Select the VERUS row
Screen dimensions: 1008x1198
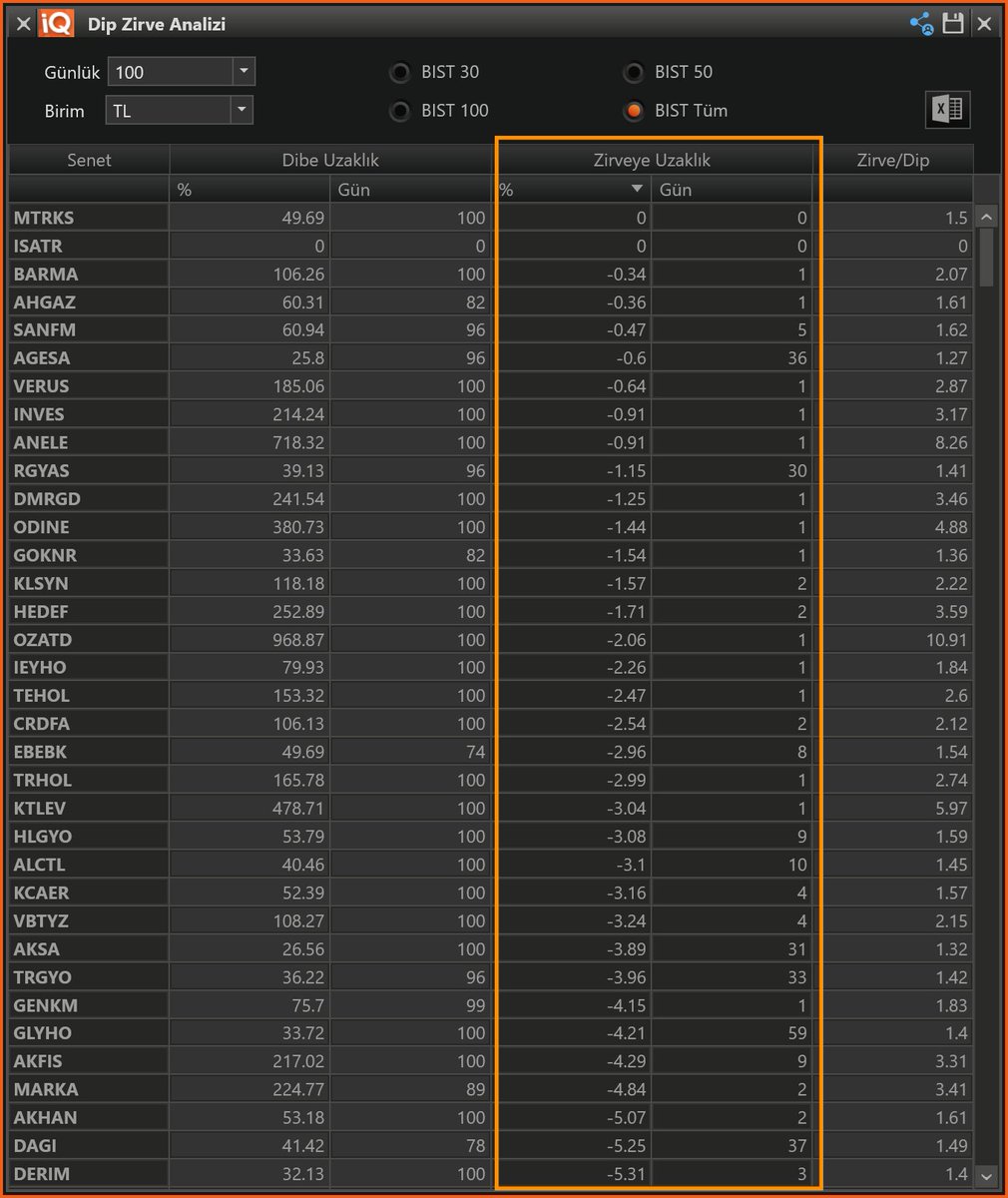point(491,386)
